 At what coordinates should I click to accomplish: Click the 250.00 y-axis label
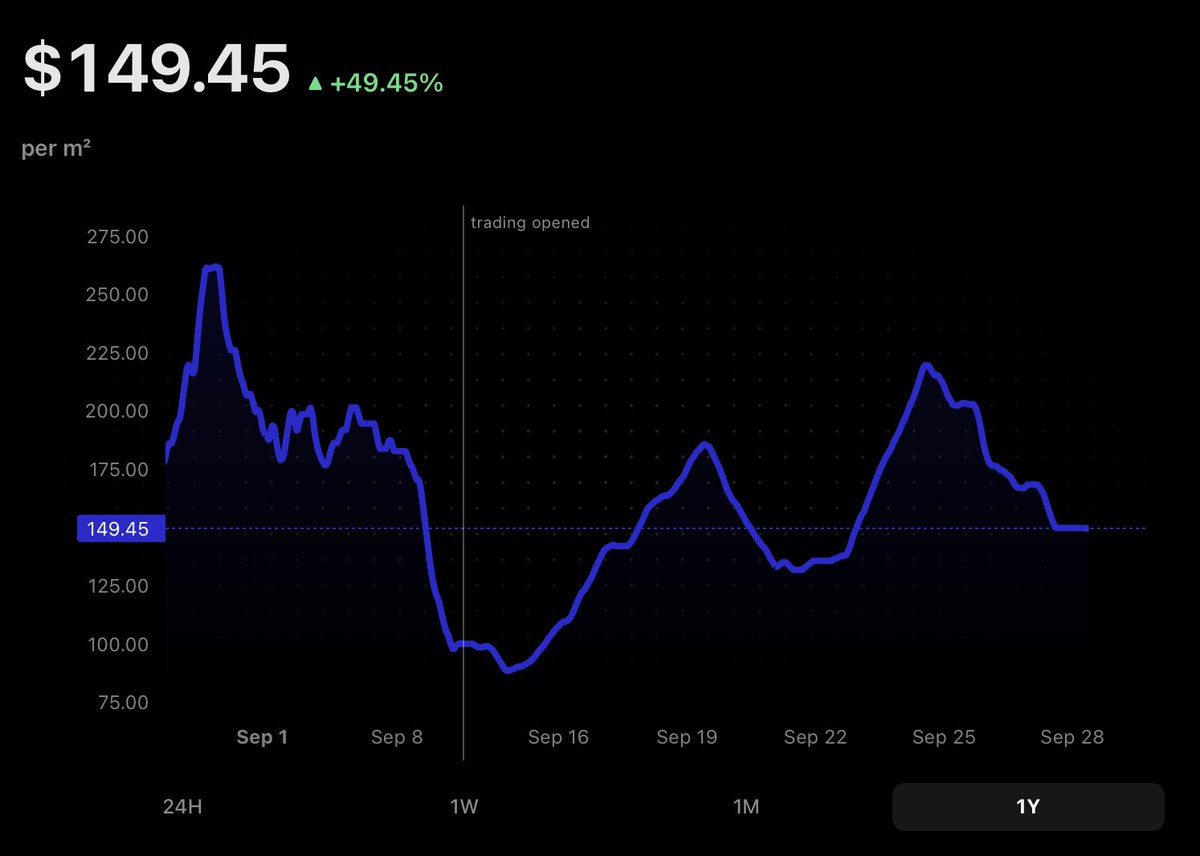click(118, 294)
